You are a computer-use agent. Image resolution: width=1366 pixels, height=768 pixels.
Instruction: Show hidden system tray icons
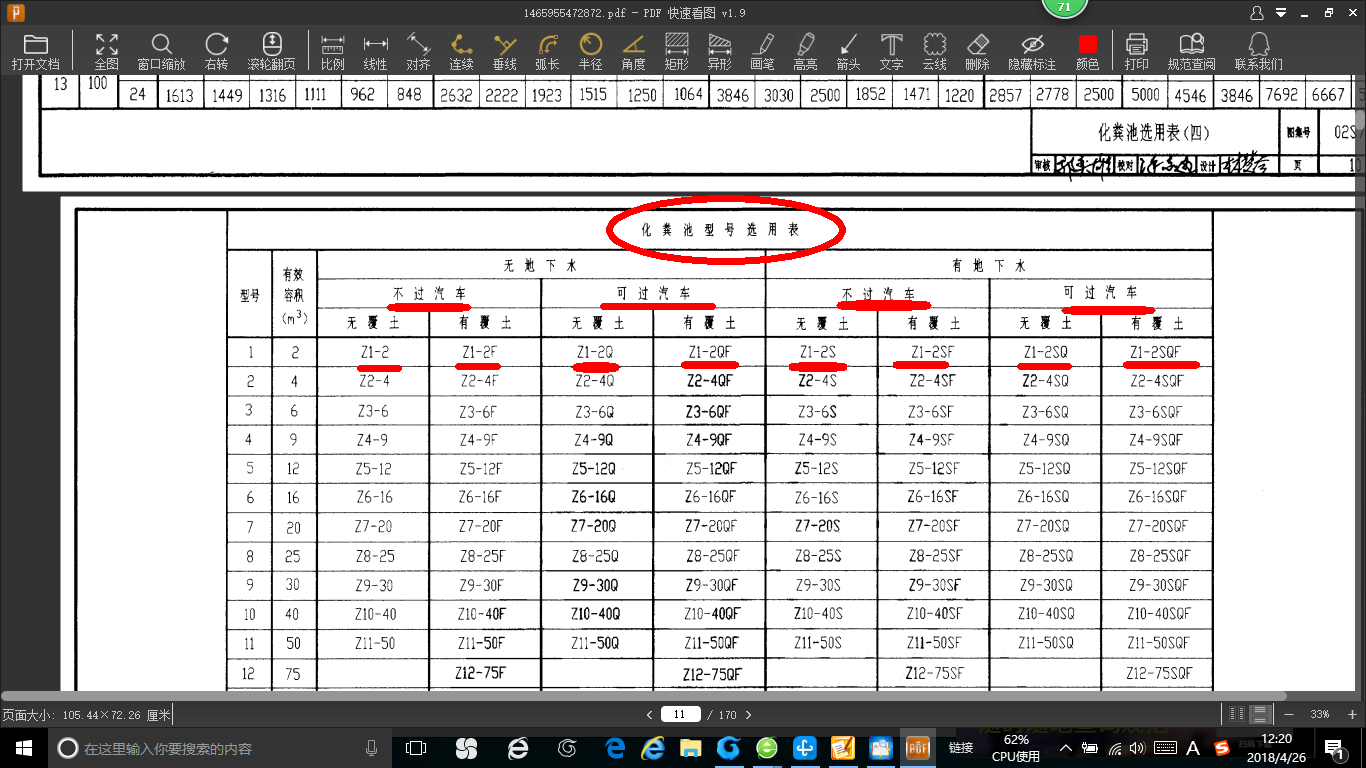click(1066, 748)
